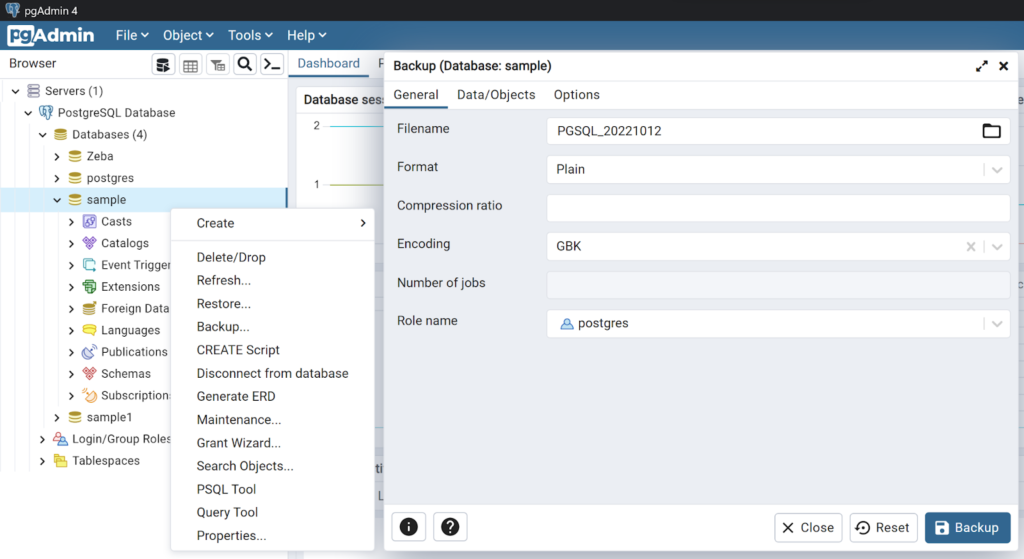Click the Compression ratio input field
The height and width of the screenshot is (559, 1024).
777,208
